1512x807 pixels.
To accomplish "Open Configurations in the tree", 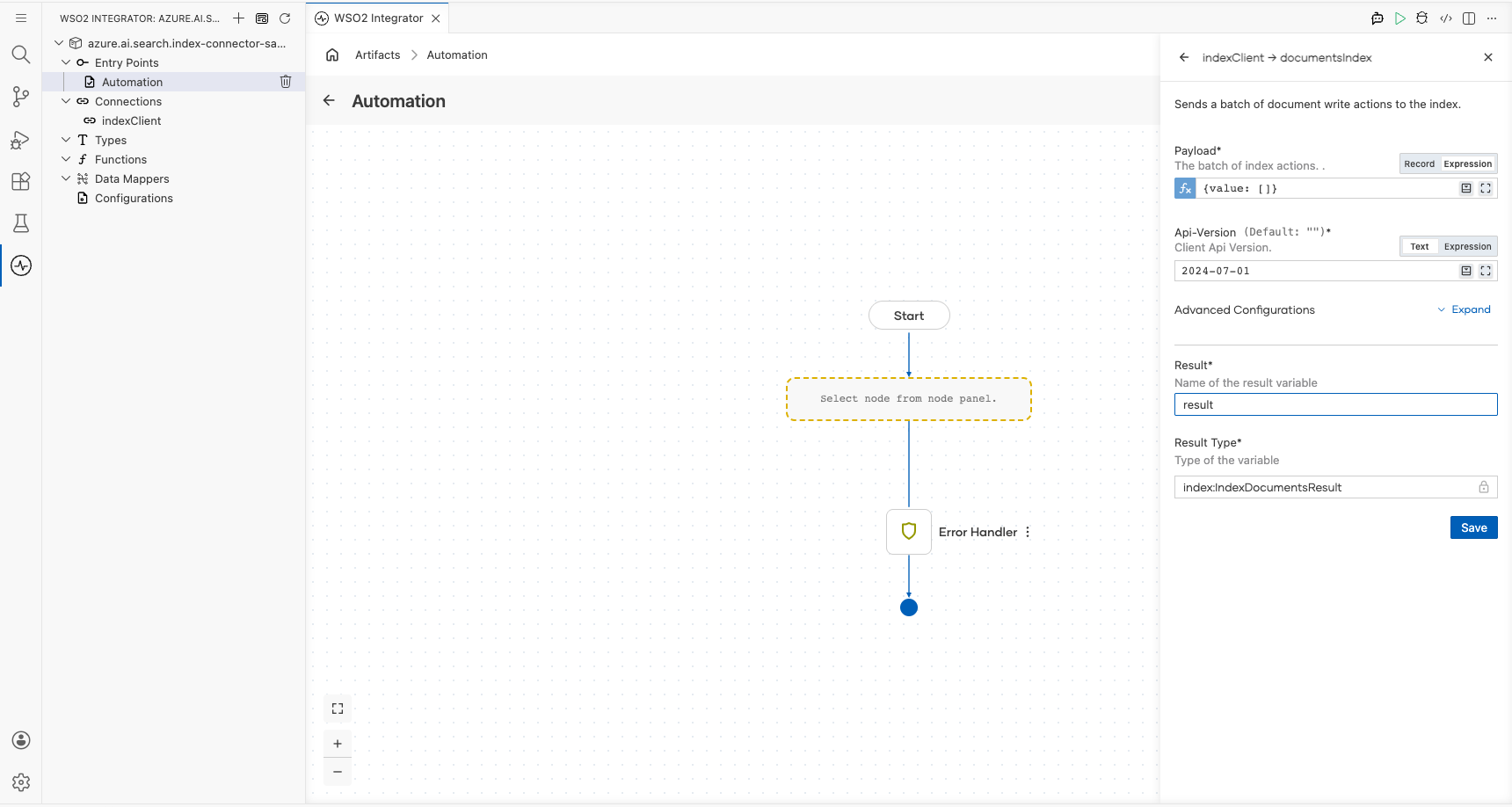I will click(134, 198).
